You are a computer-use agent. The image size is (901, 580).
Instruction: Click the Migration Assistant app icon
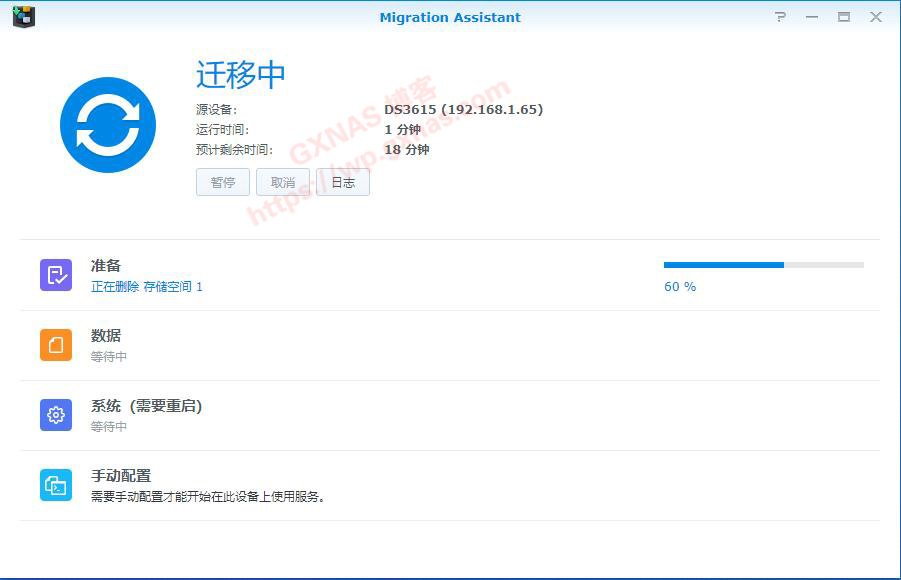point(24,17)
